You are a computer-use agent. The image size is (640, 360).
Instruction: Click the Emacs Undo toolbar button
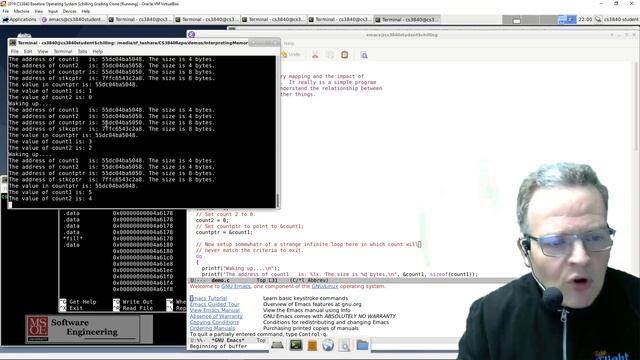pyautogui.click(x=291, y=55)
